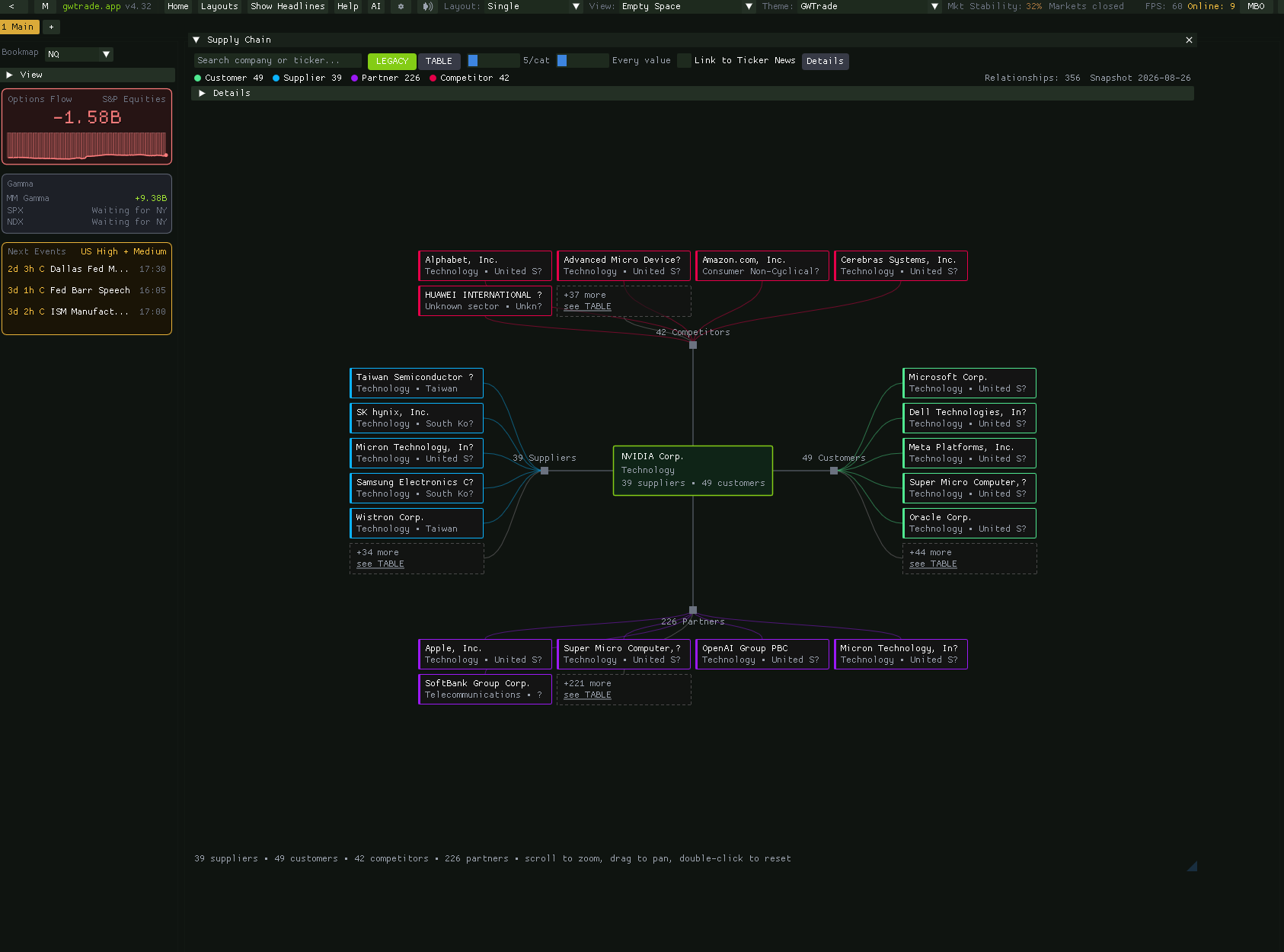This screenshot has width=1284, height=952.
Task: Select the NVIDIA Corp. center node
Action: pyautogui.click(x=693, y=471)
